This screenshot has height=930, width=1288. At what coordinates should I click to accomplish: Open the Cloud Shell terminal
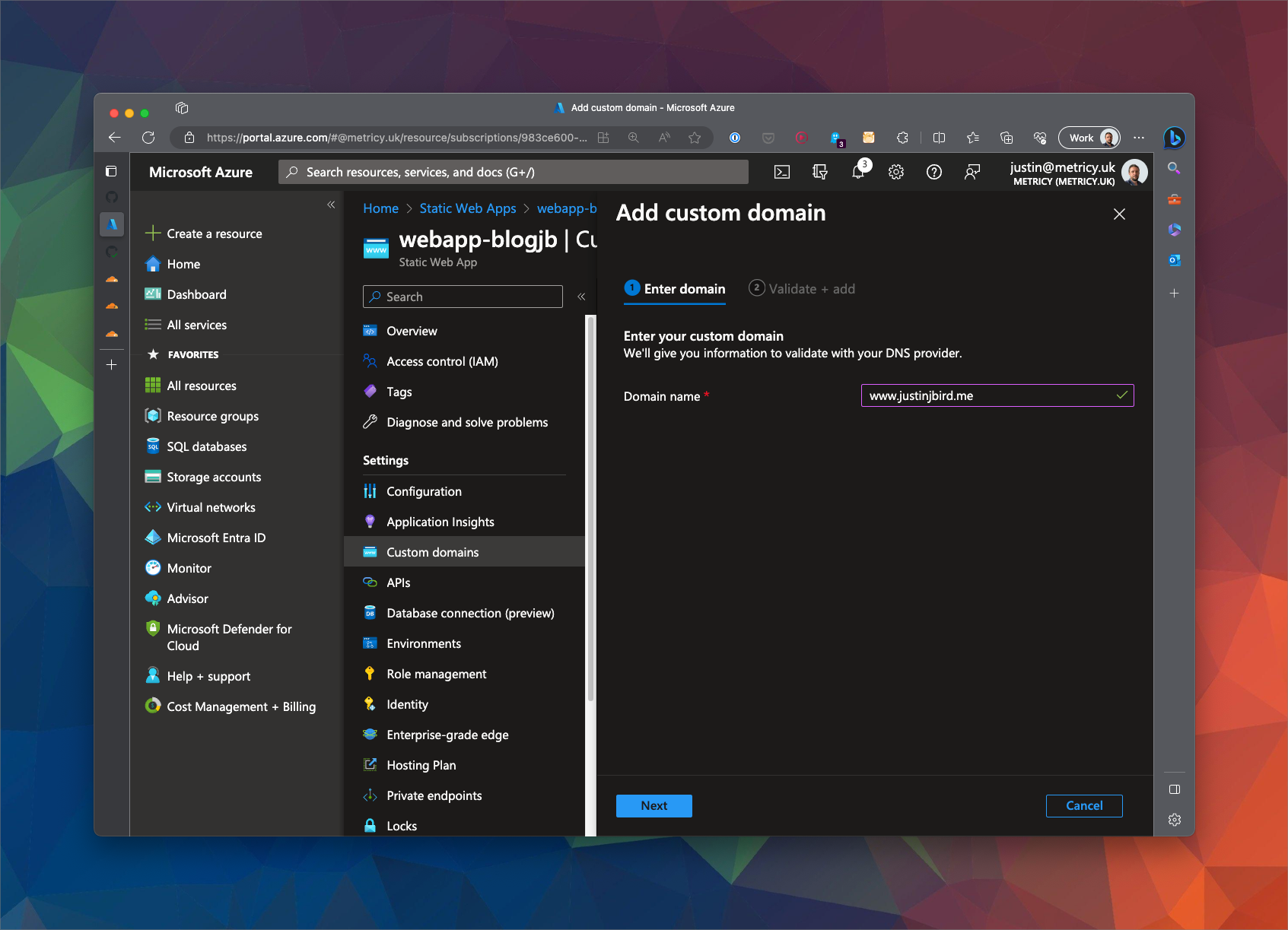click(x=781, y=172)
